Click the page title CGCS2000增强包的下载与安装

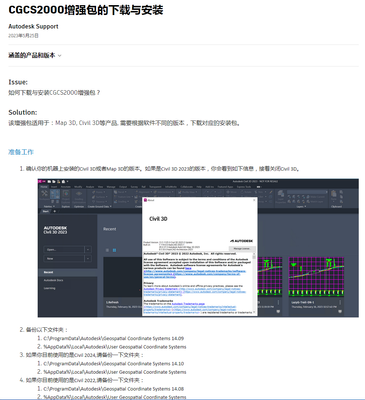[x=86, y=10]
